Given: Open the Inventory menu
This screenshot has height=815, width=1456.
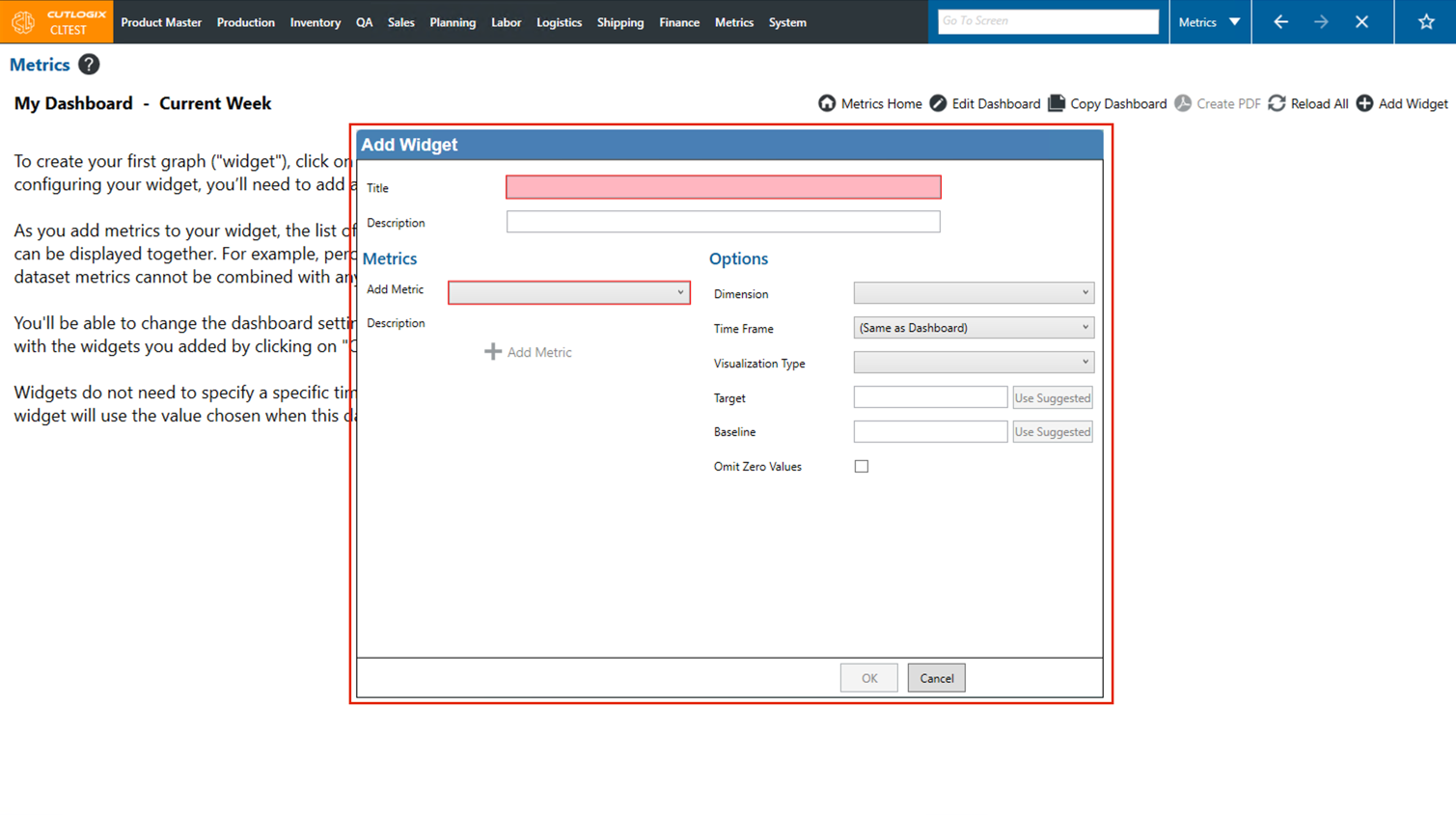Looking at the screenshot, I should (315, 22).
